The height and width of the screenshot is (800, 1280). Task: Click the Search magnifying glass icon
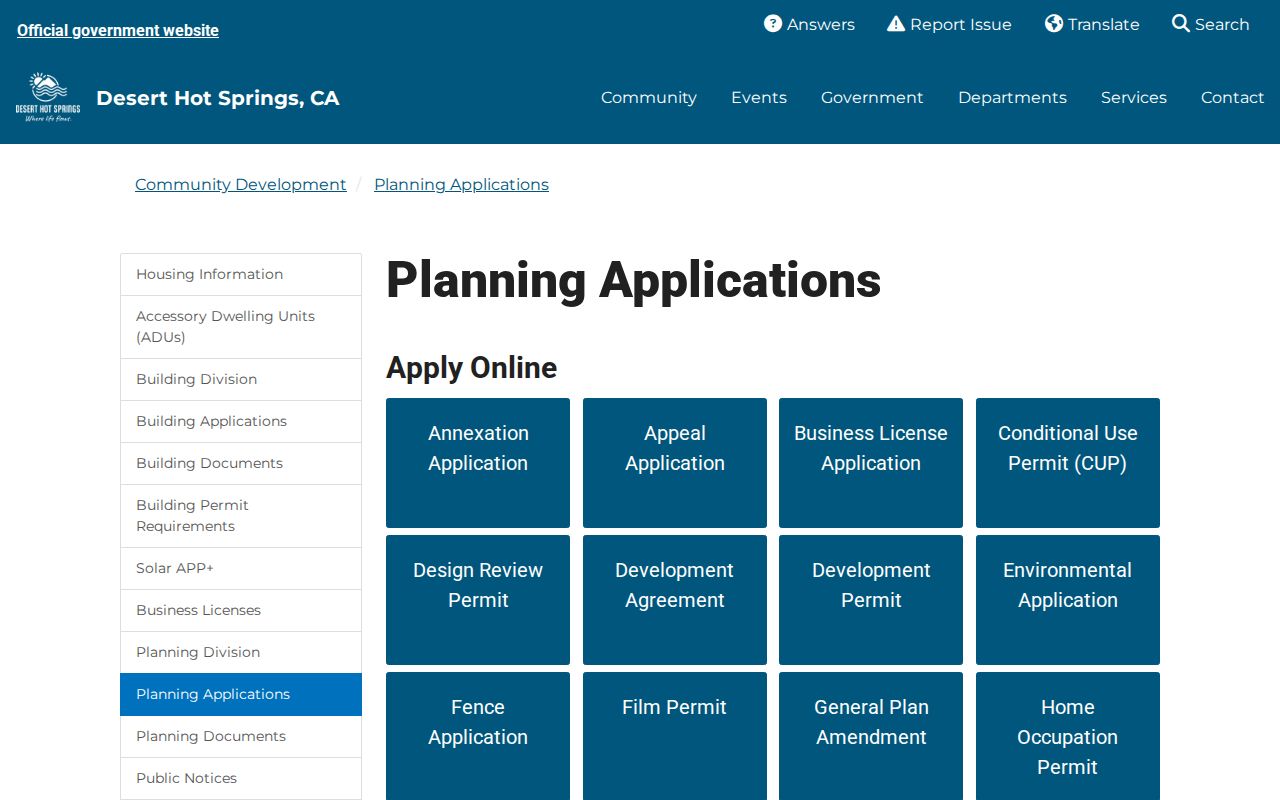point(1181,24)
